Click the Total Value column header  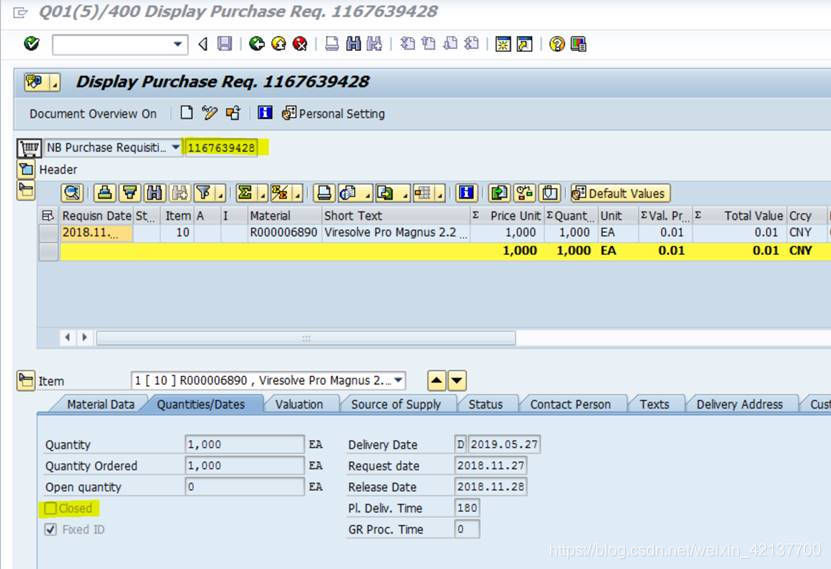coord(740,216)
